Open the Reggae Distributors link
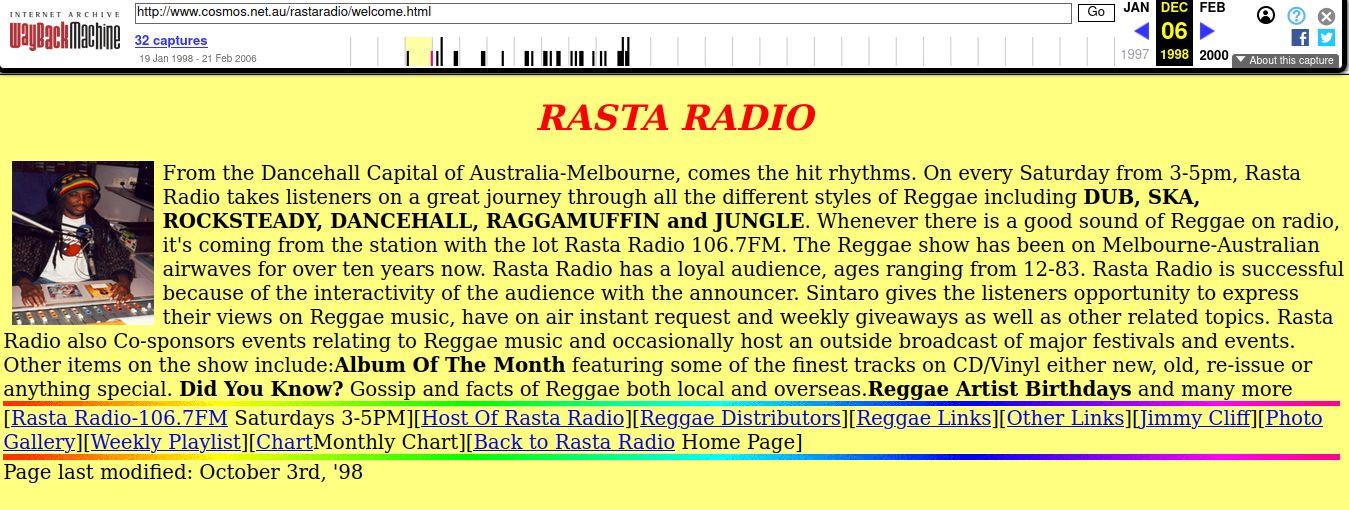Screen dimensions: 1349x510 click(741, 418)
